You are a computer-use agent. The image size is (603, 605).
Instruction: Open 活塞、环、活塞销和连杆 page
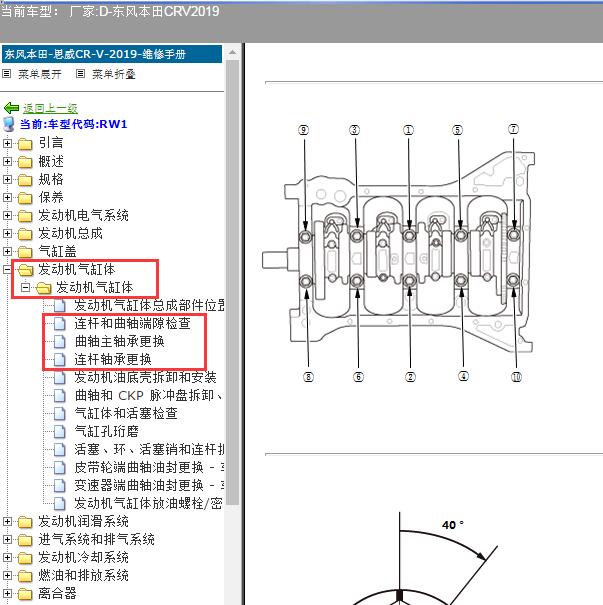tap(149, 450)
